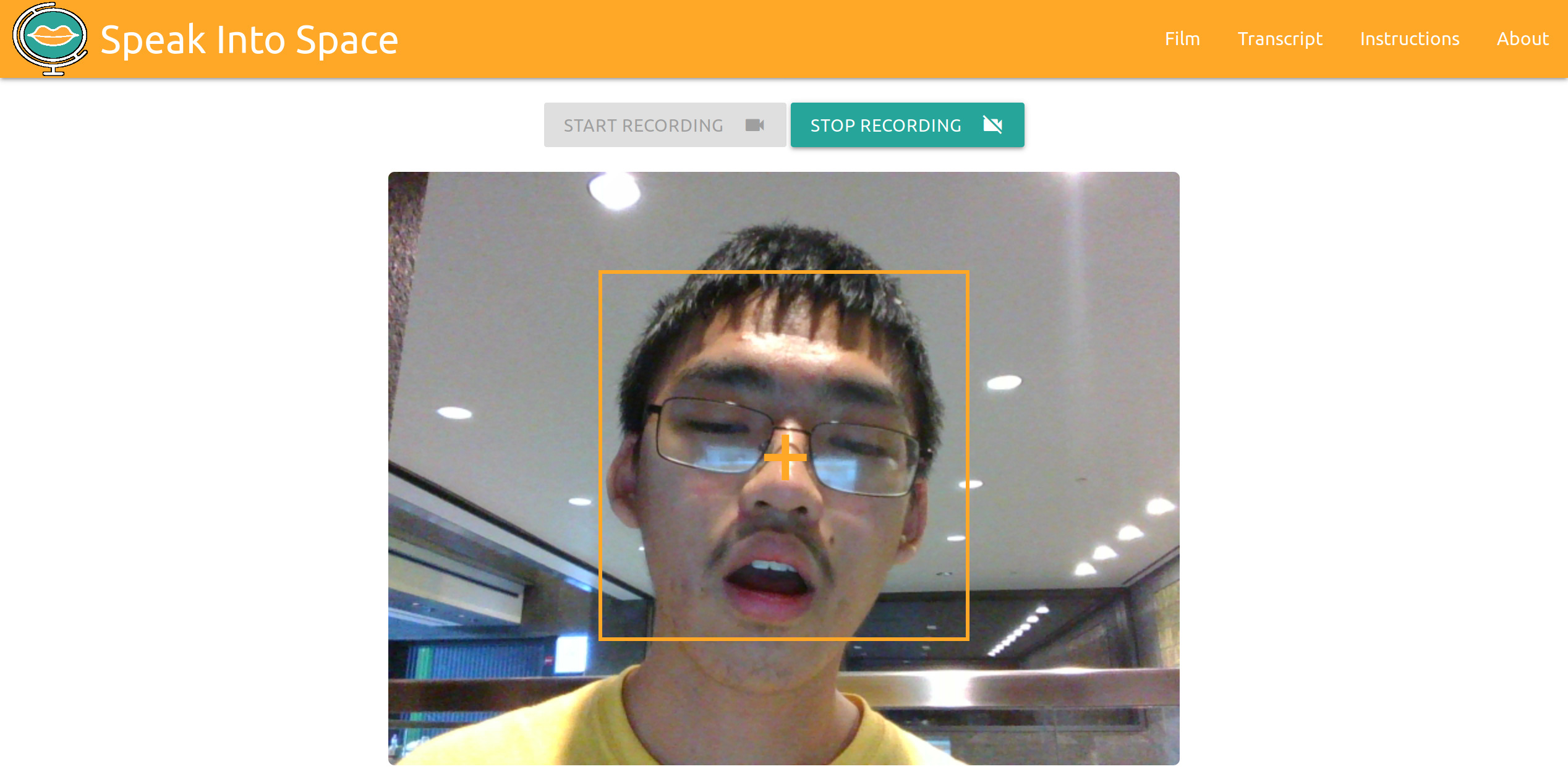Click the video camera icon on Start Recording
Viewport: 1568px width, 769px height.
point(754,125)
